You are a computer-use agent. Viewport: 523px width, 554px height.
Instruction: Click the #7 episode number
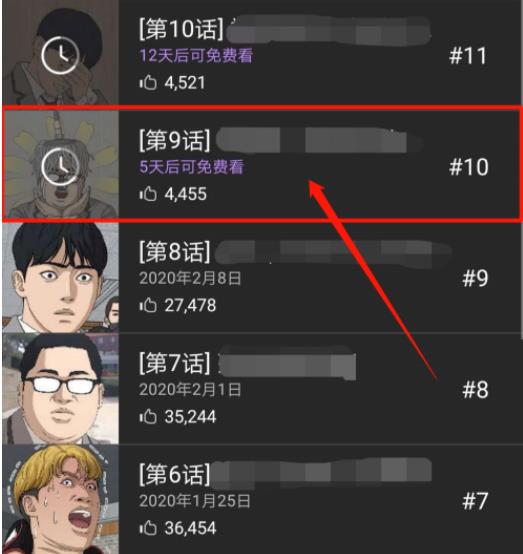coord(475,501)
